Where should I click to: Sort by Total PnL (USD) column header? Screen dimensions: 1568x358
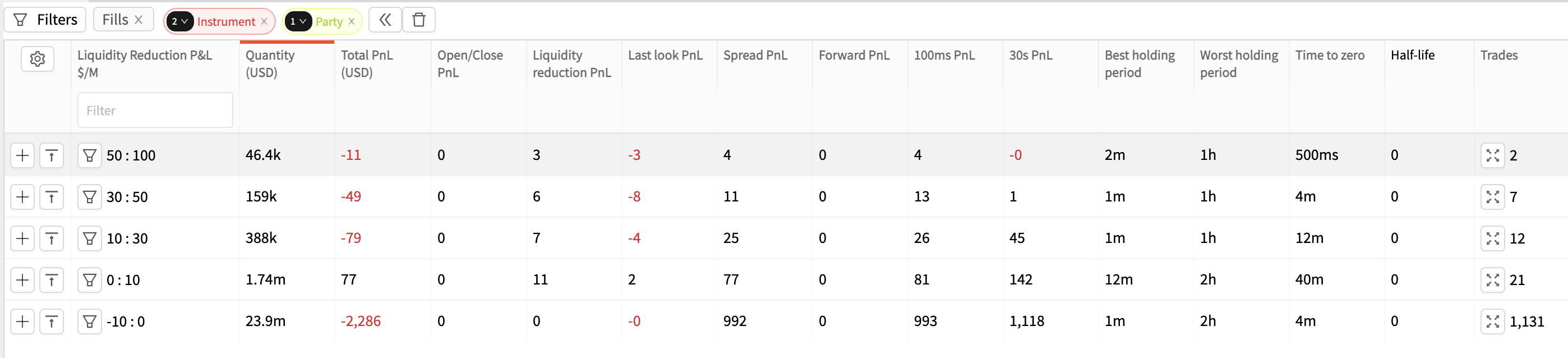(367, 63)
